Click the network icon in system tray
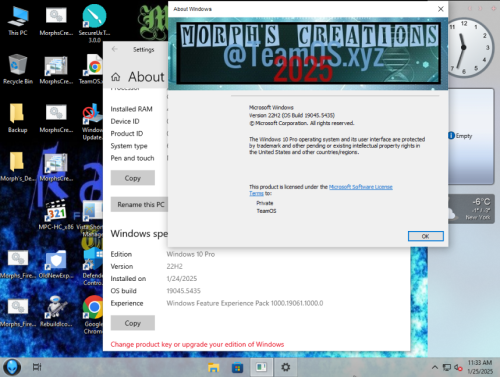The width and height of the screenshot is (500, 377). [447, 367]
